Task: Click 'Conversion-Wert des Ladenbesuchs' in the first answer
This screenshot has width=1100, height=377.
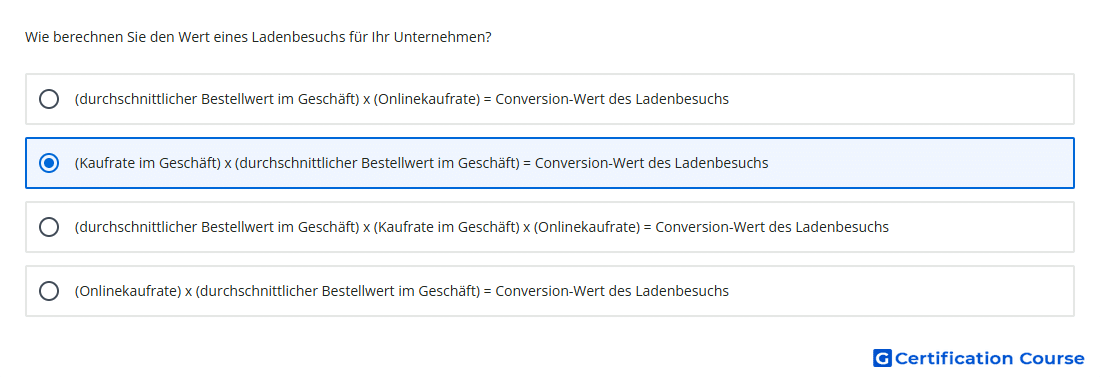Action: [x=612, y=99]
